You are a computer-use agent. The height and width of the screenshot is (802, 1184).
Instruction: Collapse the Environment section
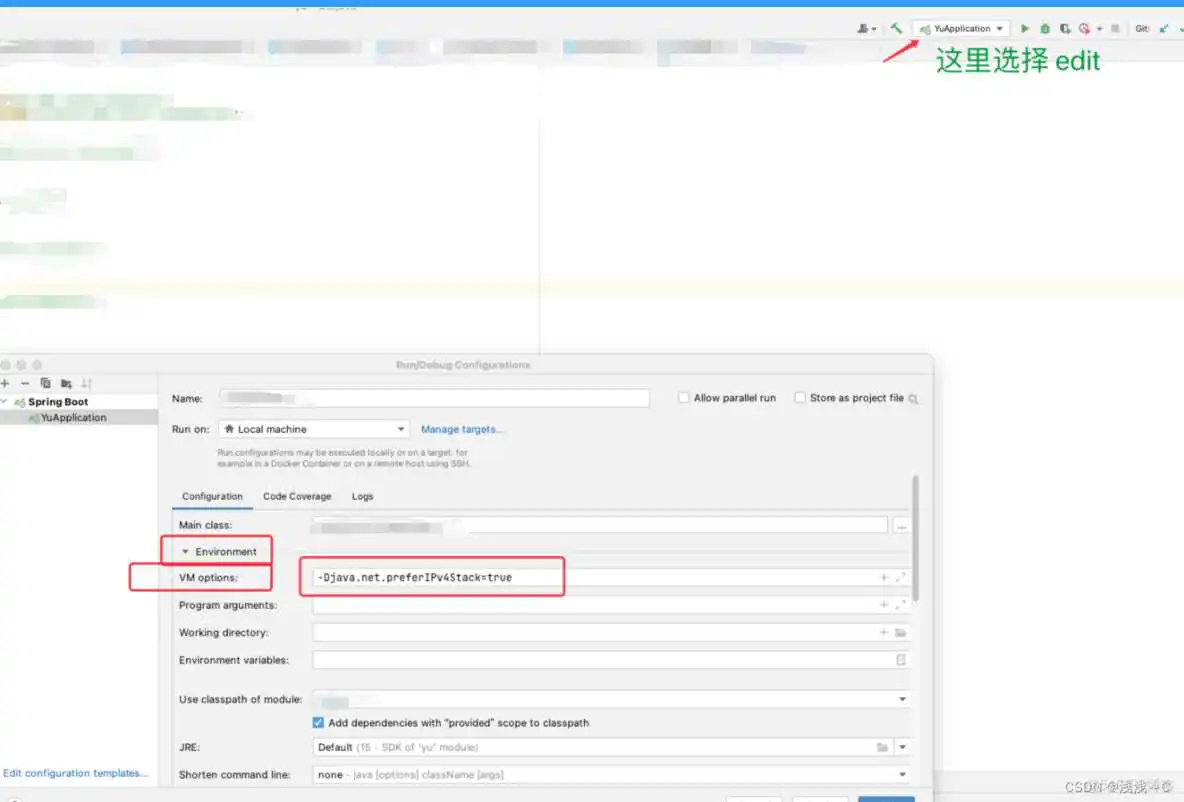185,552
